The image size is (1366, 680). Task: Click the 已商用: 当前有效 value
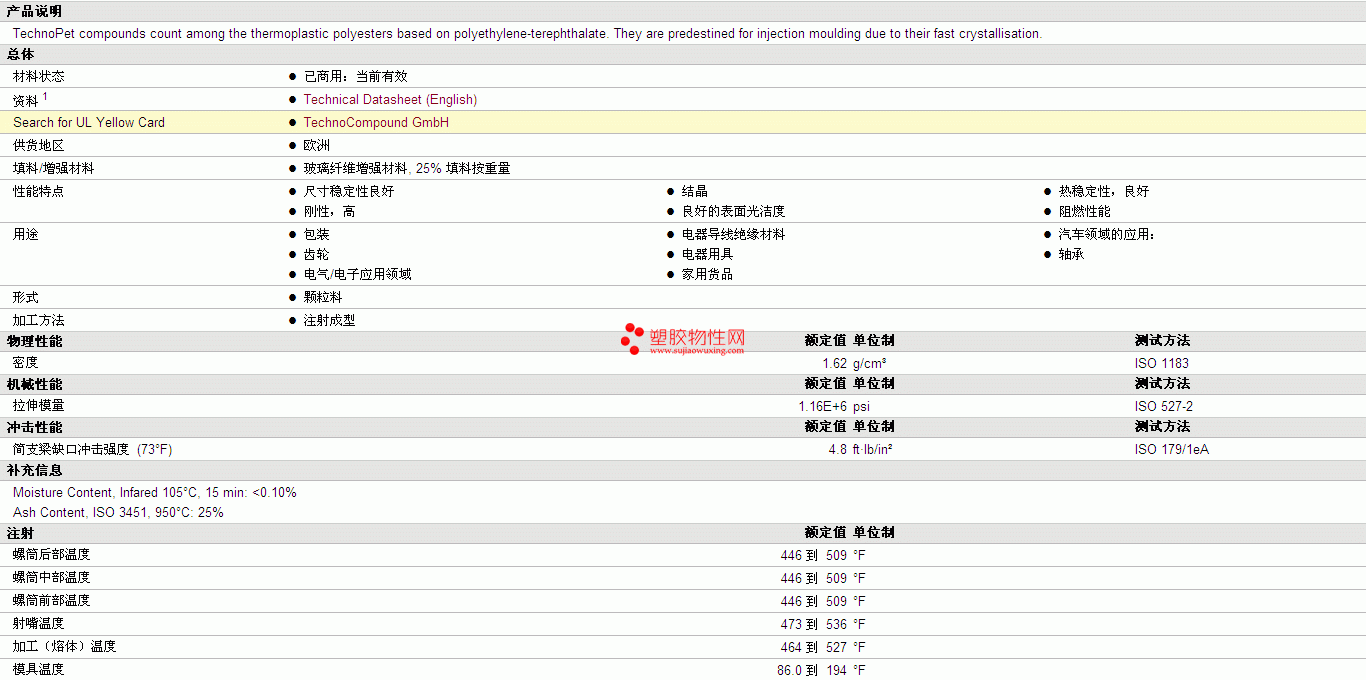tap(355, 77)
